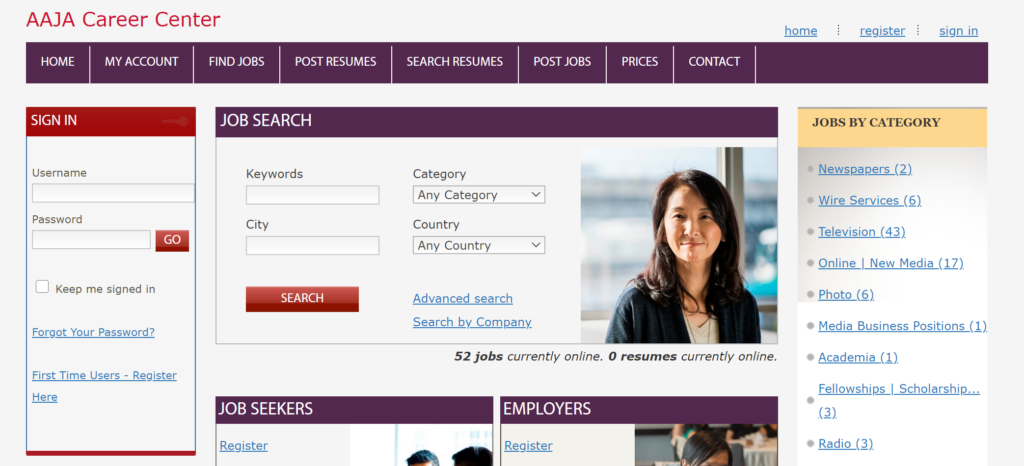Open Search by Company link

[472, 322]
